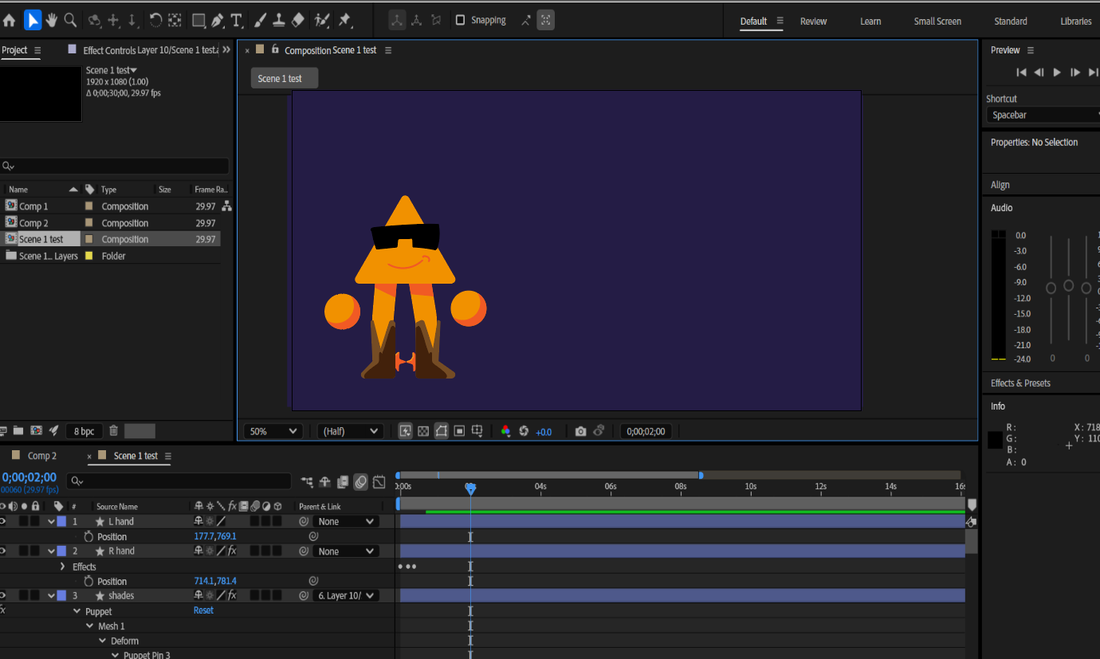Click the Composition Mini-Flowchart icon
1100x659 pixels.
click(307, 481)
